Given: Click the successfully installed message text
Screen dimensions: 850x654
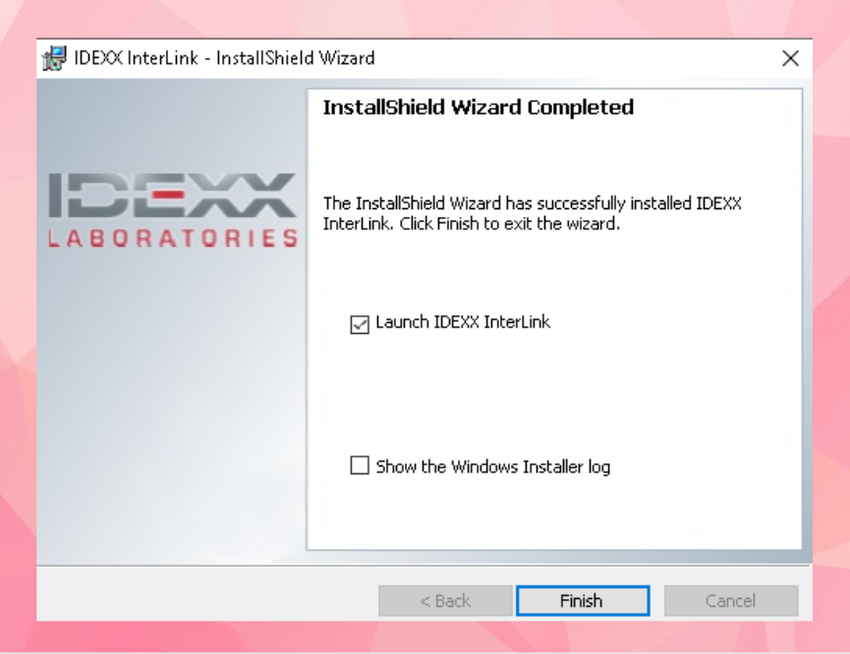Looking at the screenshot, I should click(532, 213).
